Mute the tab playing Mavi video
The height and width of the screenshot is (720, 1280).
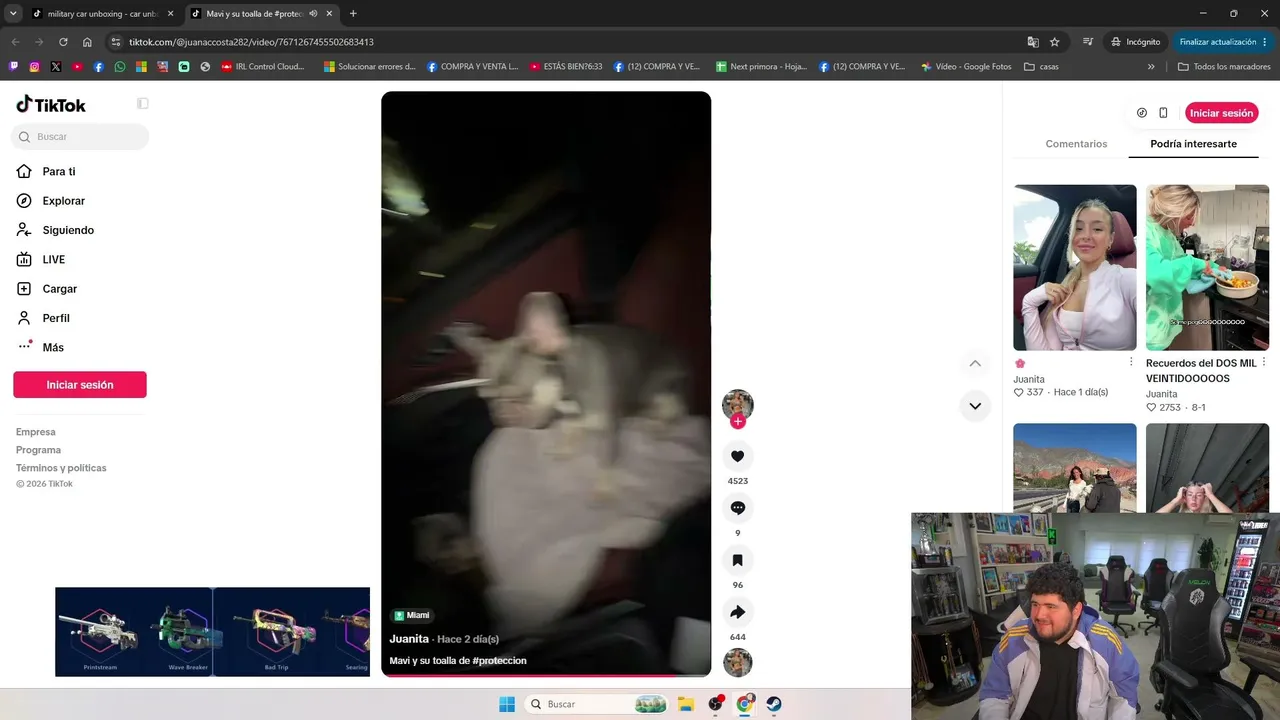314,14
